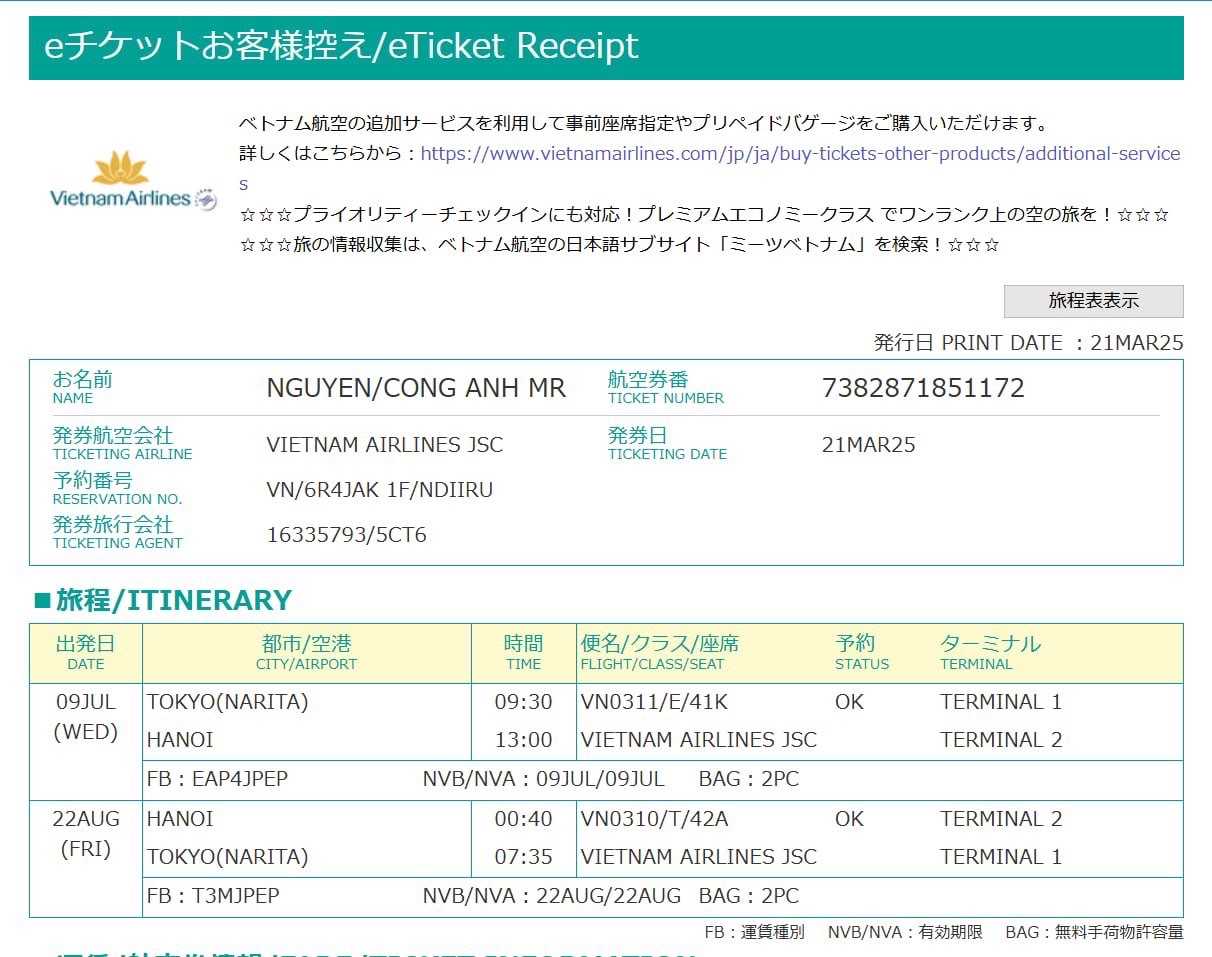
Task: Select reservation number VN/6R4JAK 1F/NDIIRU
Action: [x=379, y=490]
